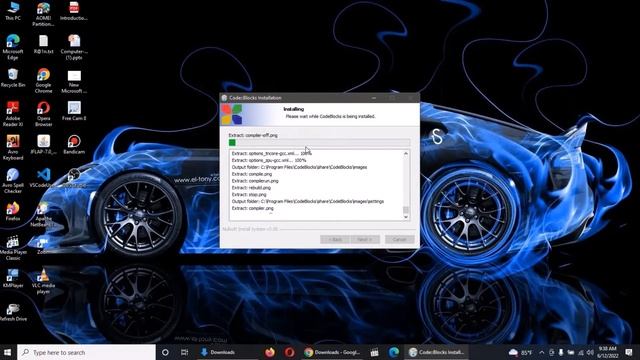The height and width of the screenshot is (360, 640).
Task: Open Refresh Drive desktop icon
Action: (13, 312)
